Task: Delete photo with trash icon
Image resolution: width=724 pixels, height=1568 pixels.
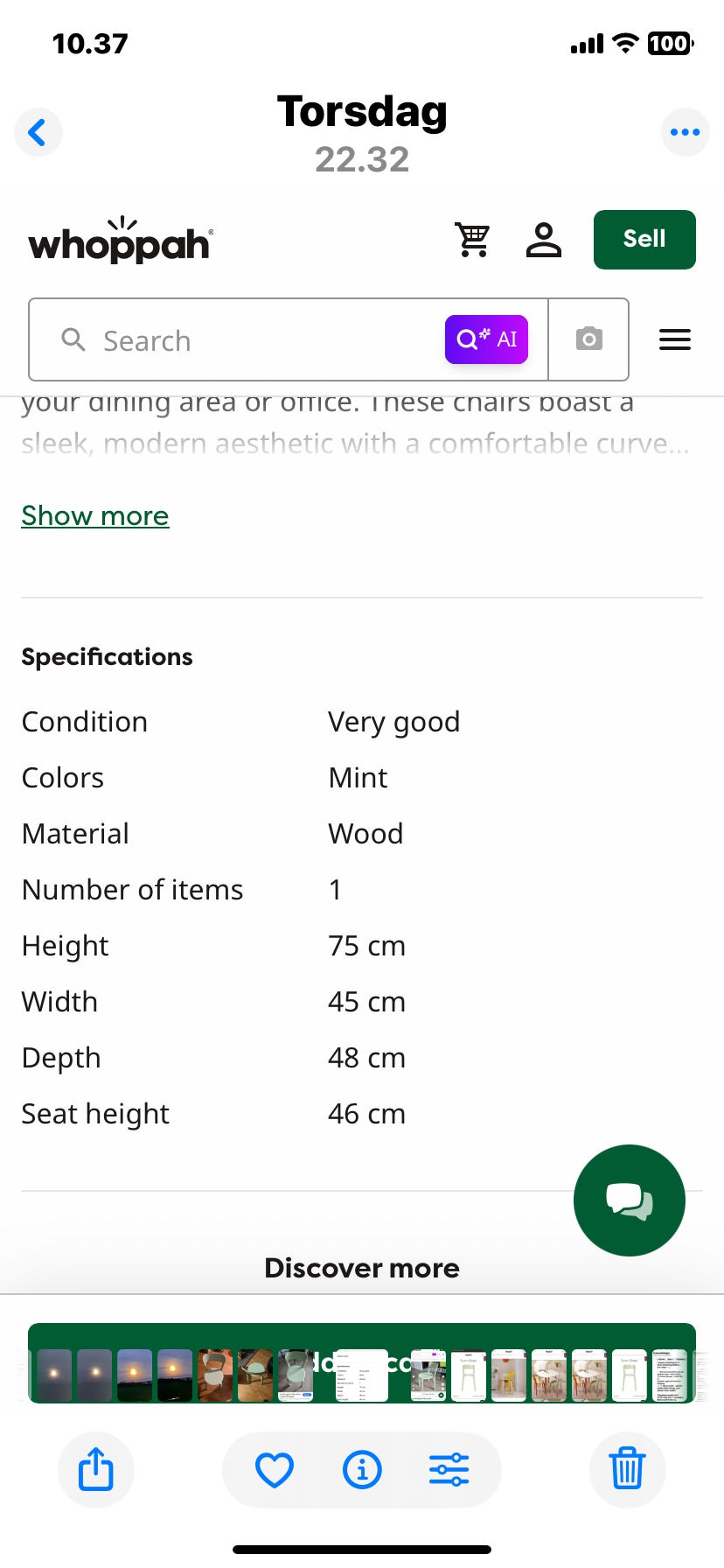Action: pyautogui.click(x=627, y=1469)
